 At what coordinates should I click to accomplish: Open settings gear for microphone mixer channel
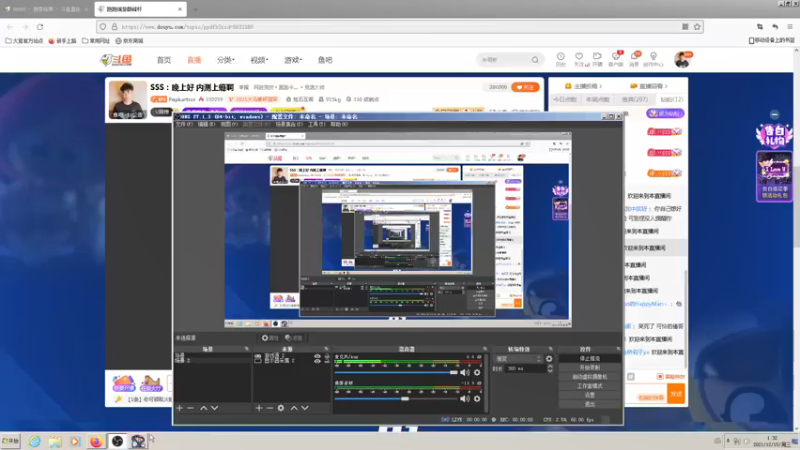tap(477, 372)
